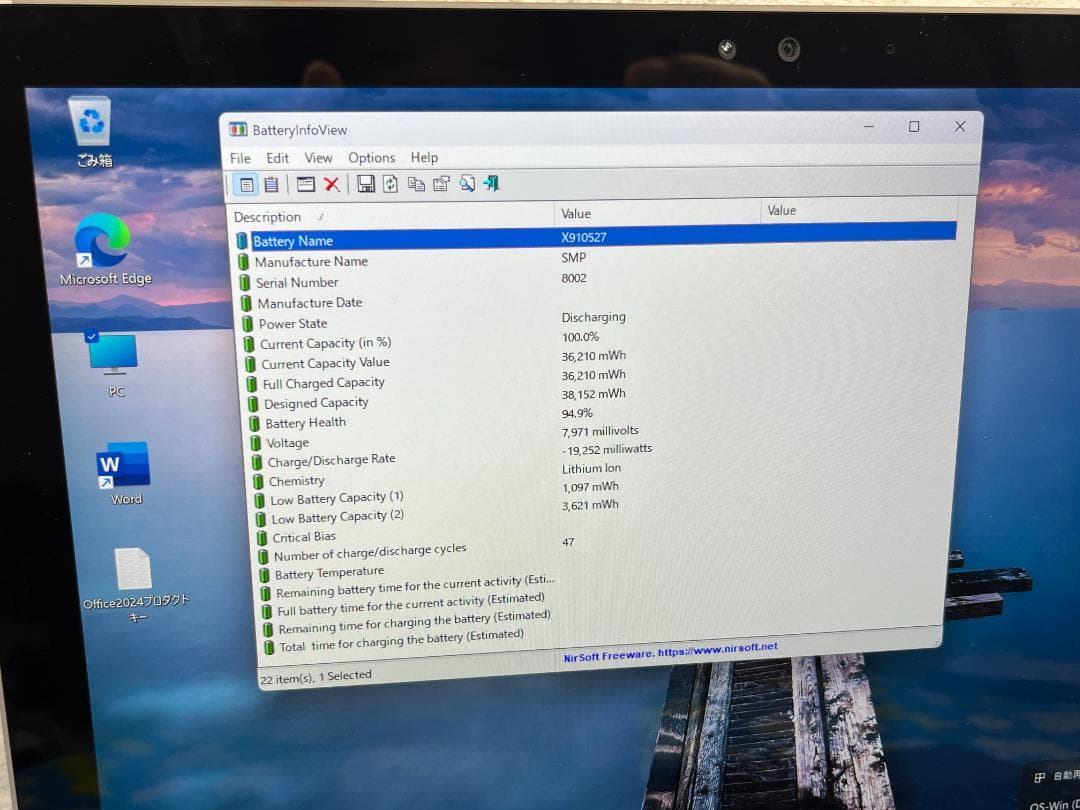The width and height of the screenshot is (1080, 810).
Task: Open Properties using the properties toolbar icon
Action: tap(441, 184)
